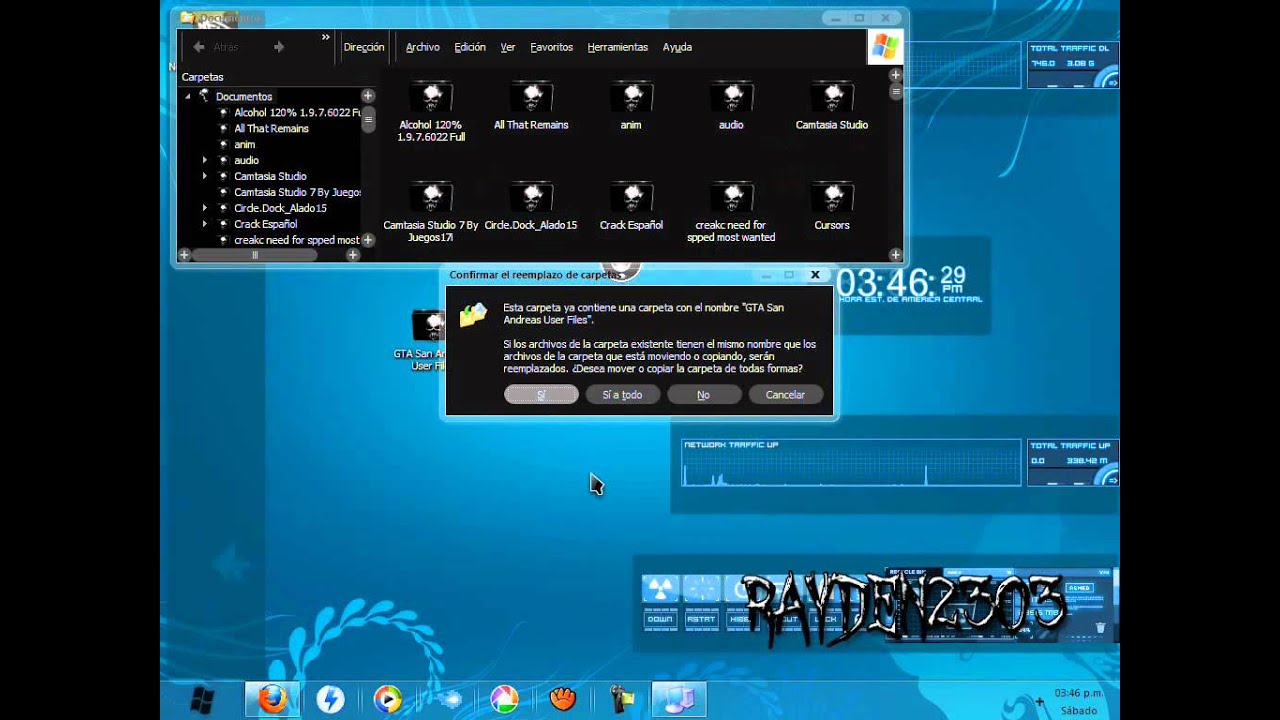Select creakc need for spped tree item
This screenshot has width=1280, height=720.
pos(296,240)
